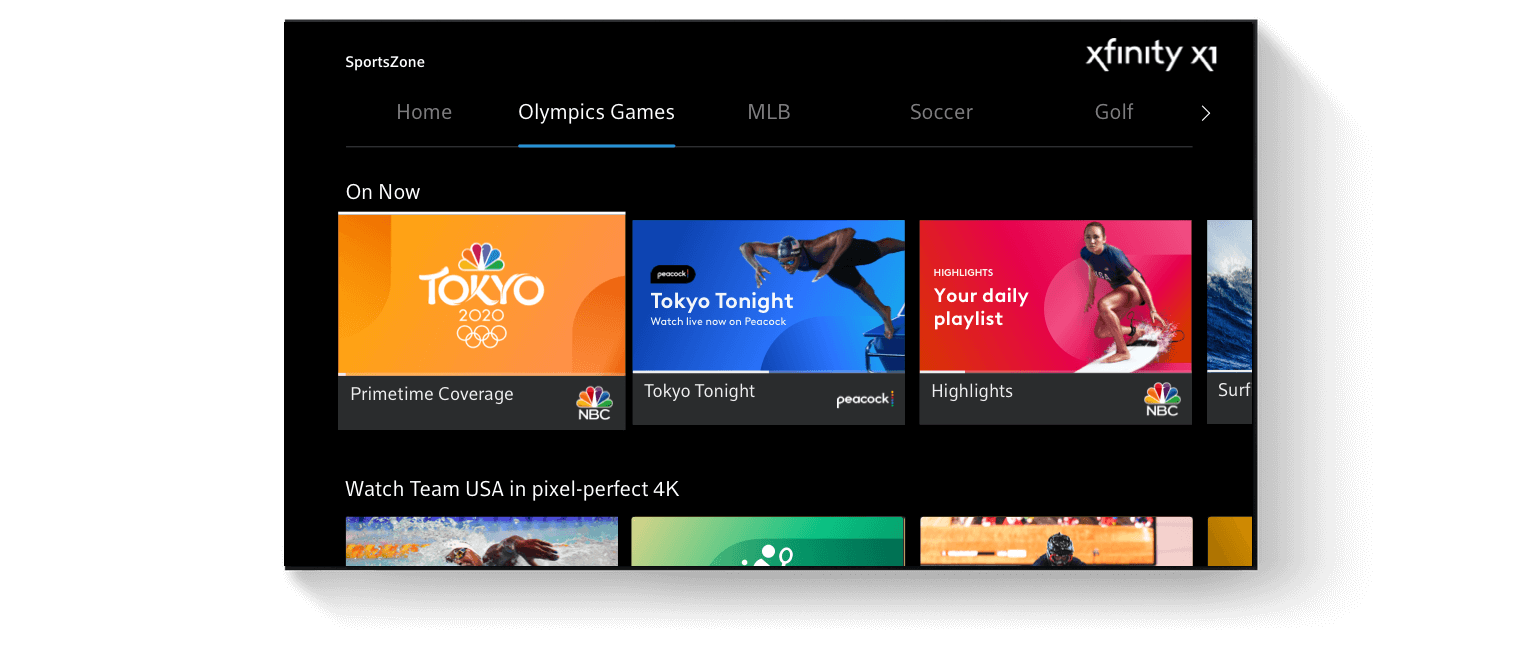Open the Golf tab
The height and width of the screenshot is (660, 1536).
coord(1114,112)
